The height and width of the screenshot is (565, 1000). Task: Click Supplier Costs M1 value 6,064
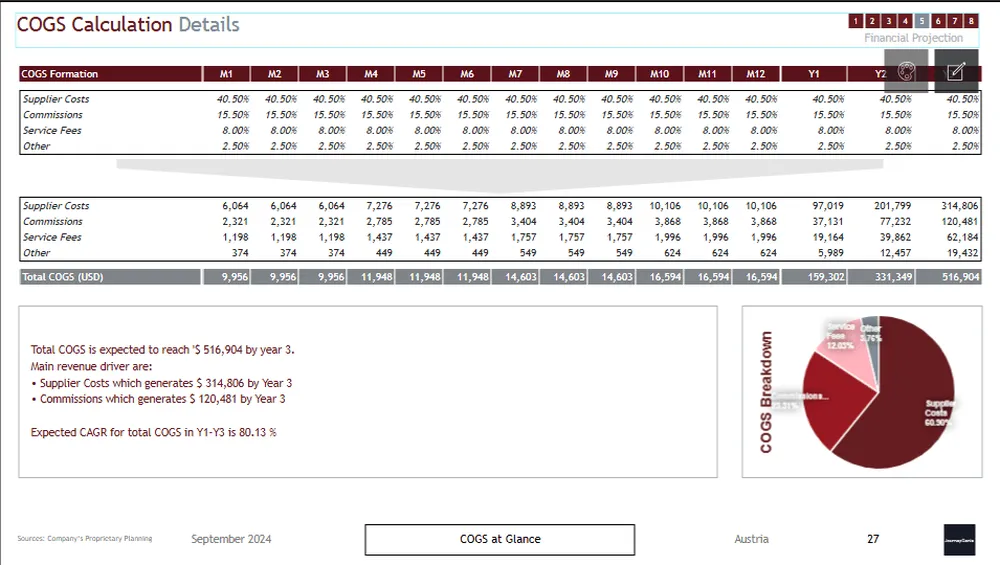(x=235, y=206)
